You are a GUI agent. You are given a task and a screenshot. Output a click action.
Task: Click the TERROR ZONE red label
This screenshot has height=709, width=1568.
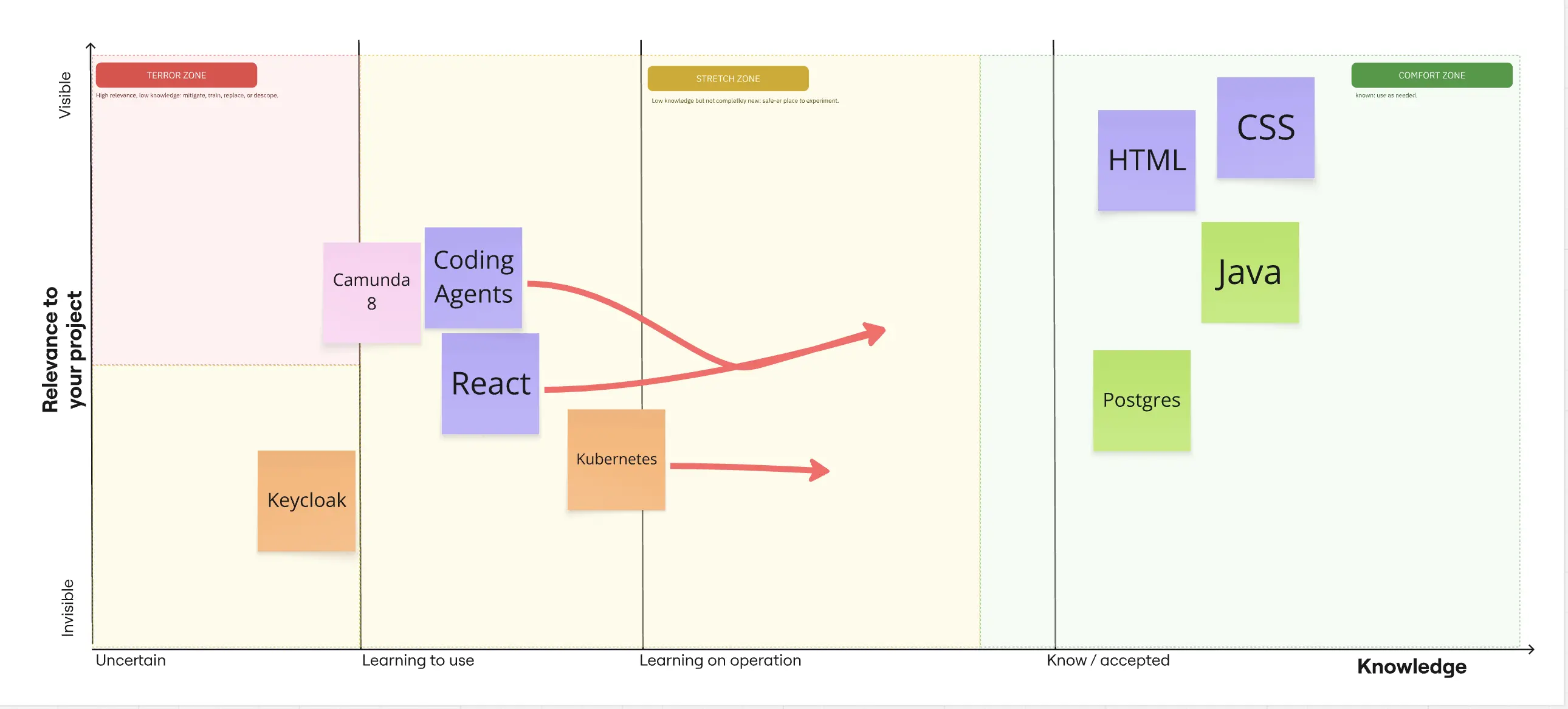[x=176, y=75]
